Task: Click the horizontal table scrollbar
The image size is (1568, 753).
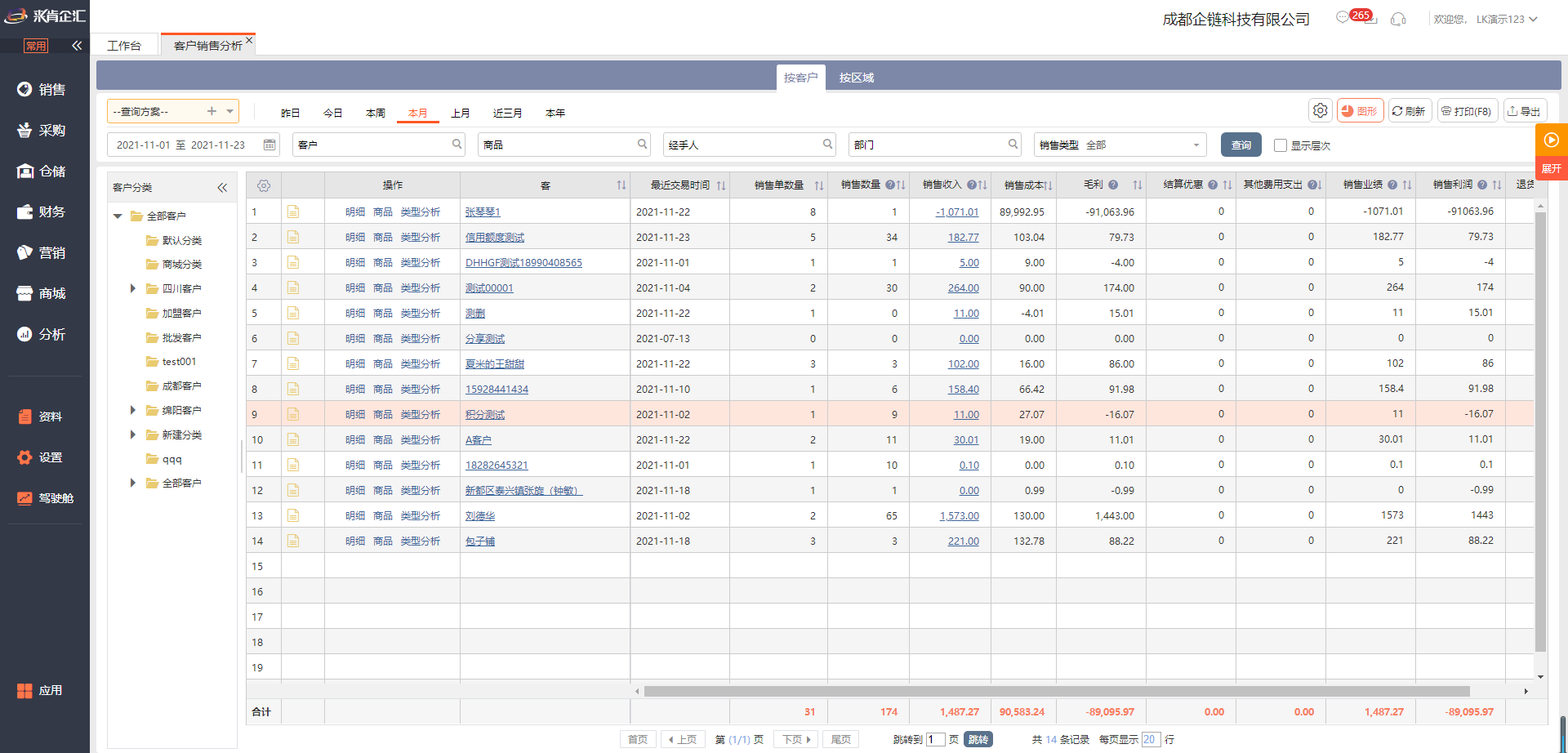Action: [1056, 691]
